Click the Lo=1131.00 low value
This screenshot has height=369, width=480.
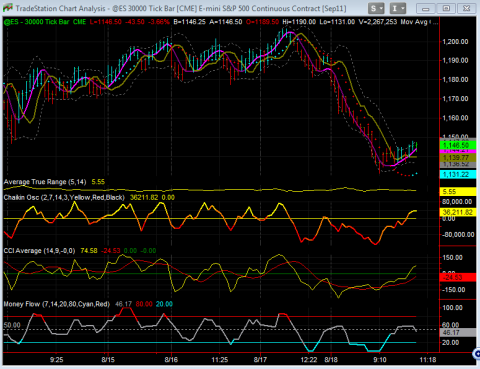click(337, 22)
